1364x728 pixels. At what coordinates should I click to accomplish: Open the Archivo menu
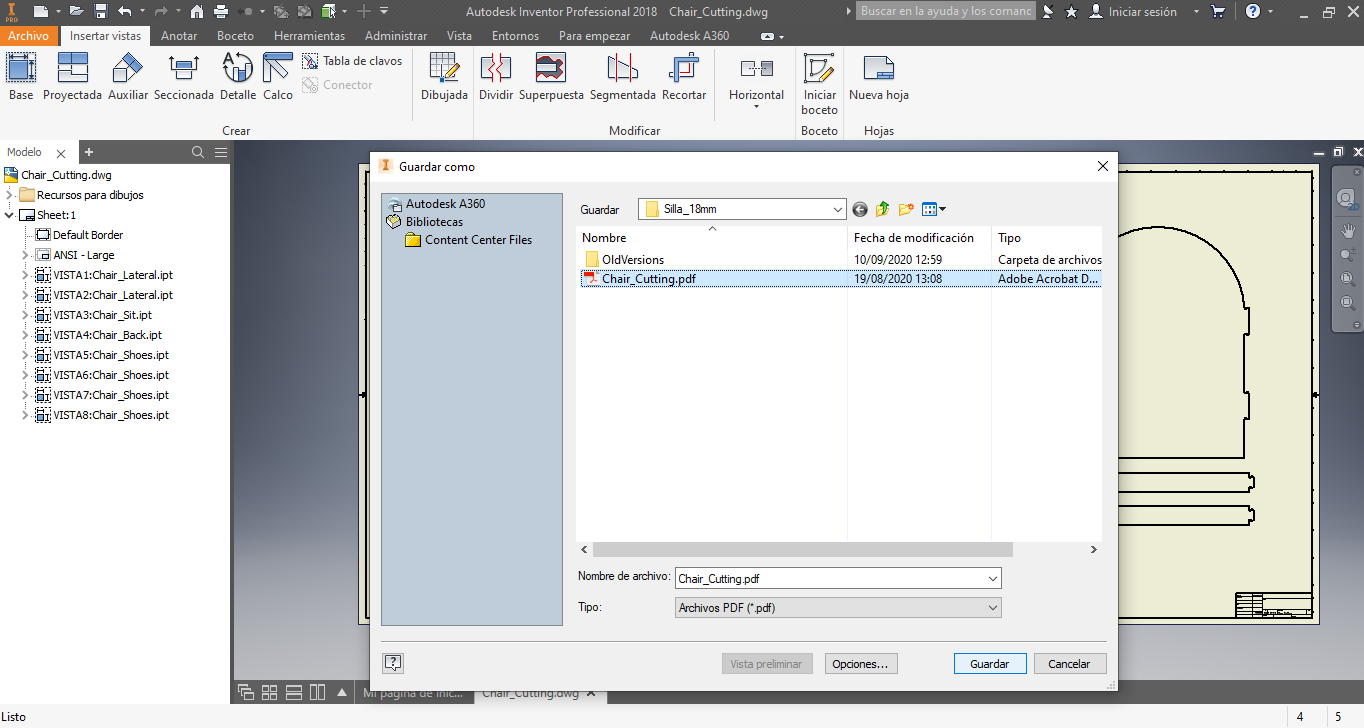tap(28, 35)
